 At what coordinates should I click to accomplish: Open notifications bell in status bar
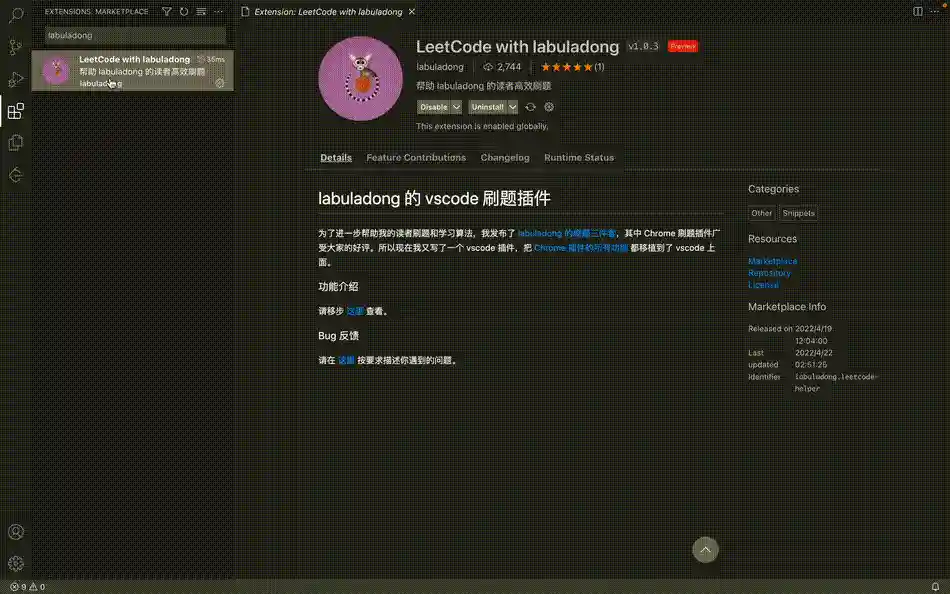coord(935,587)
